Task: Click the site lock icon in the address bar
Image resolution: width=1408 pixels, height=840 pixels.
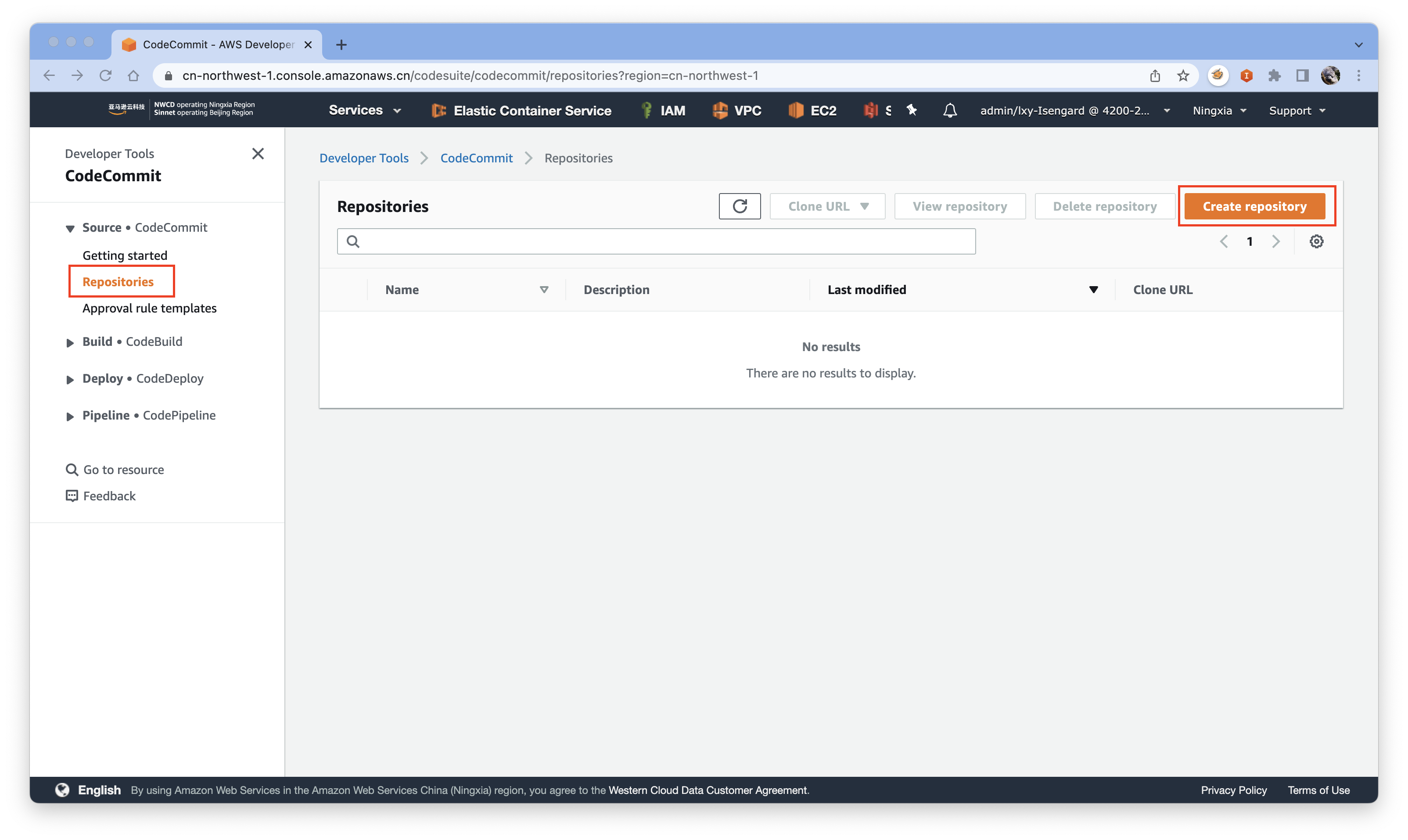Action: coord(168,75)
